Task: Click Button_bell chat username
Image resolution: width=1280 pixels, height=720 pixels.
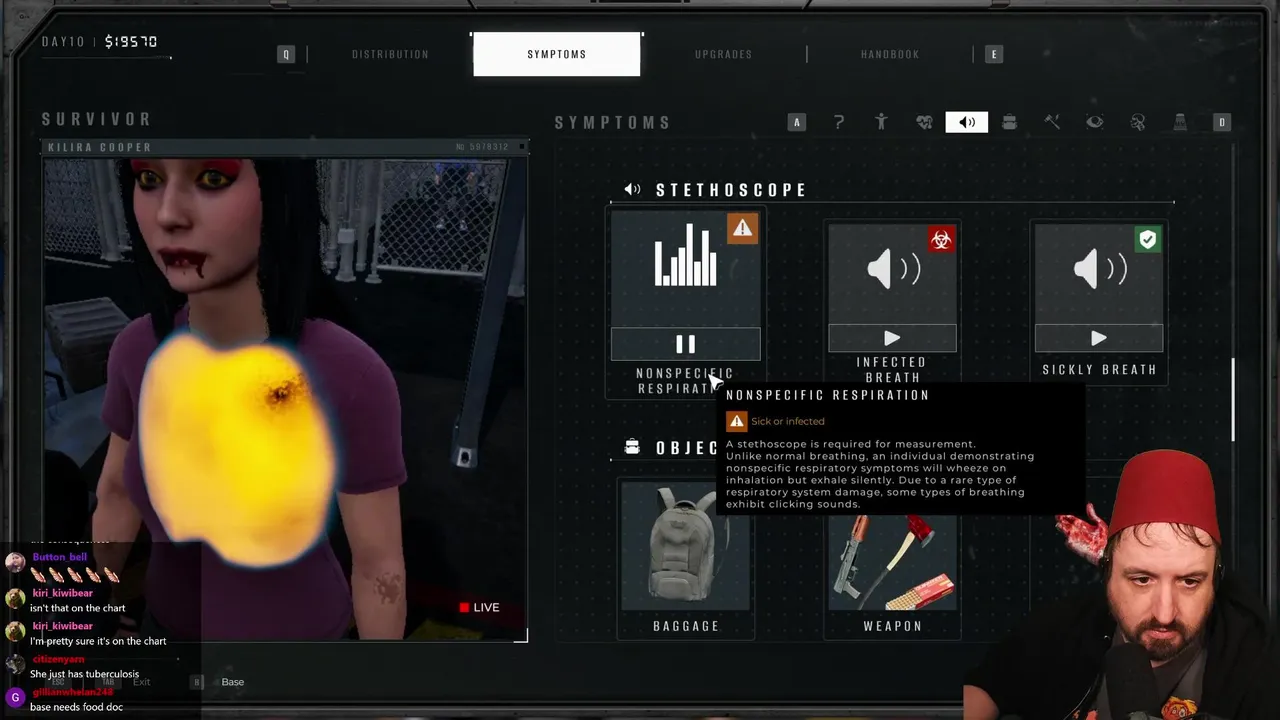Action: click(x=60, y=557)
